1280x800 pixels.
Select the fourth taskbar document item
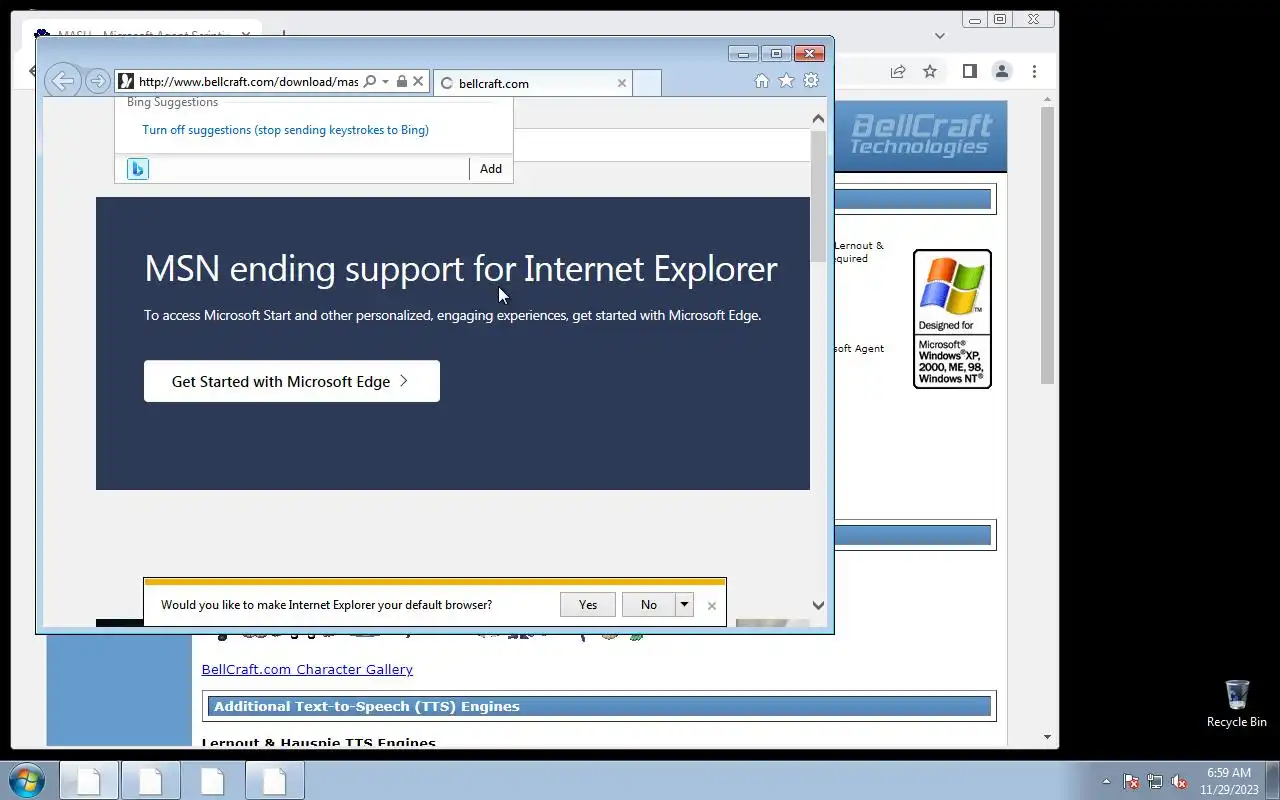point(275,781)
